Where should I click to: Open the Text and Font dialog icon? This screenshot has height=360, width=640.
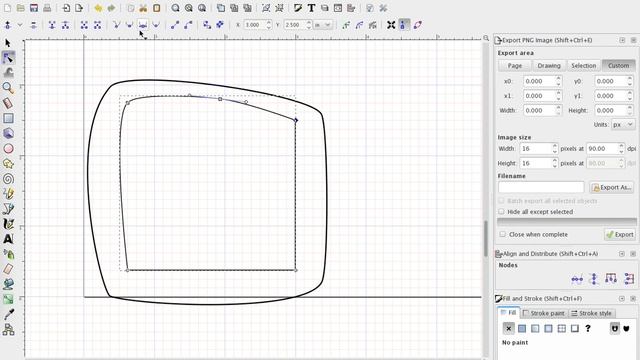311,8
